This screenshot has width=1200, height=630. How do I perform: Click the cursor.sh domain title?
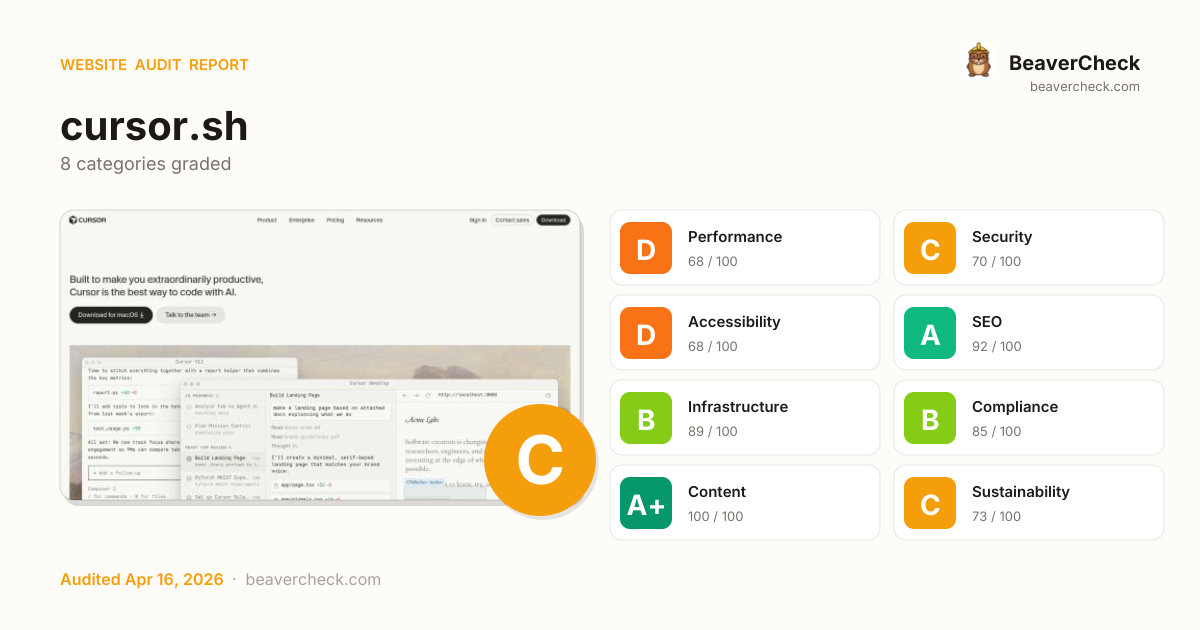pos(154,127)
